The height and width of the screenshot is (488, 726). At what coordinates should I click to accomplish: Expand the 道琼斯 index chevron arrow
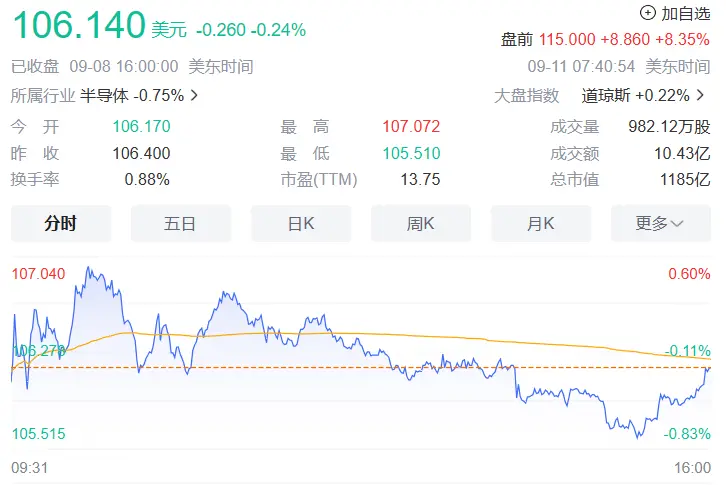tap(700, 95)
